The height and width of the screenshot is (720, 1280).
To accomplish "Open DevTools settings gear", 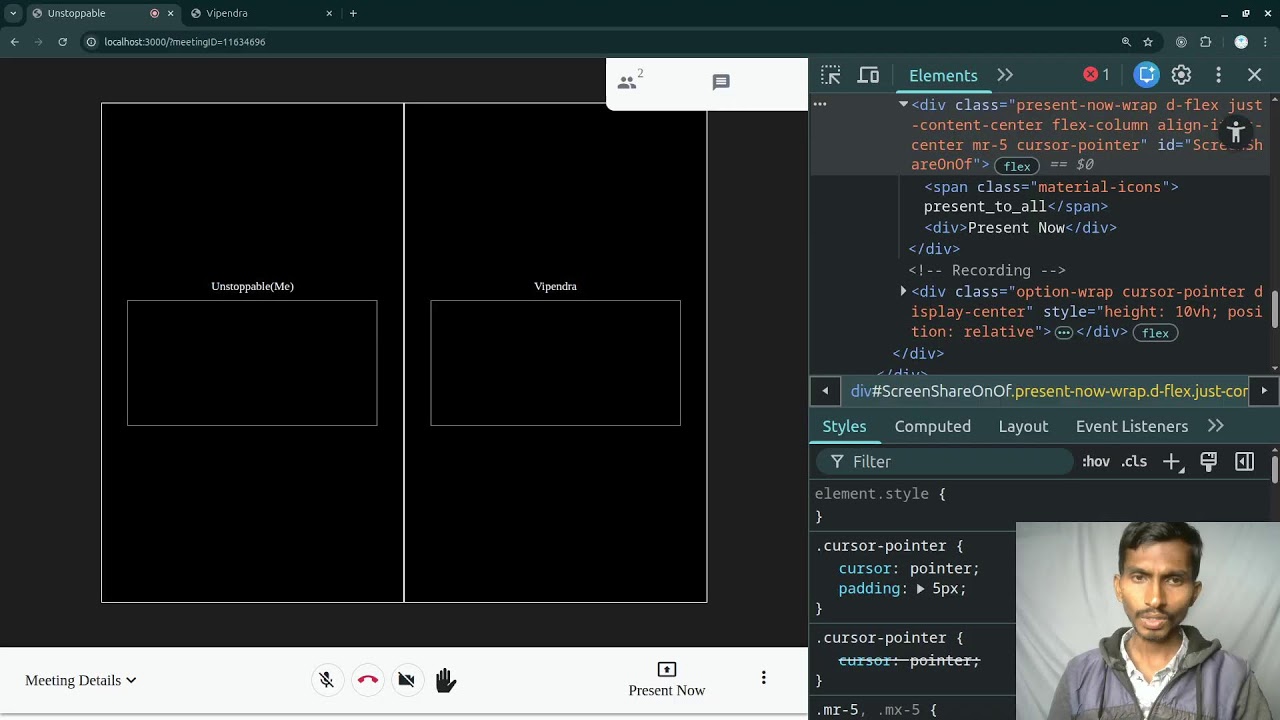I will (x=1181, y=75).
